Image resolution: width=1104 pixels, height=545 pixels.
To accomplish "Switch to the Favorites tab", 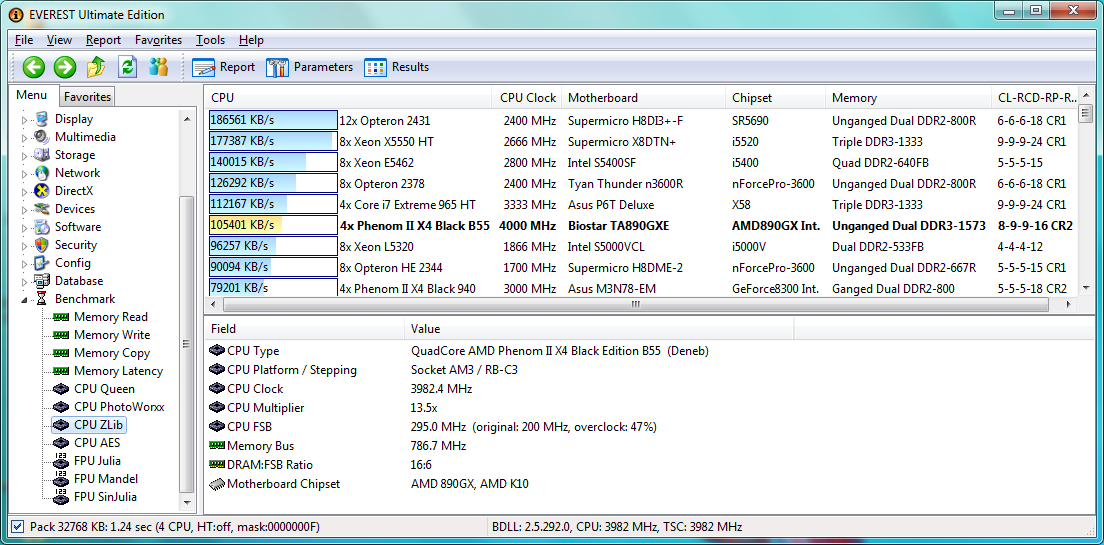I will (87, 96).
